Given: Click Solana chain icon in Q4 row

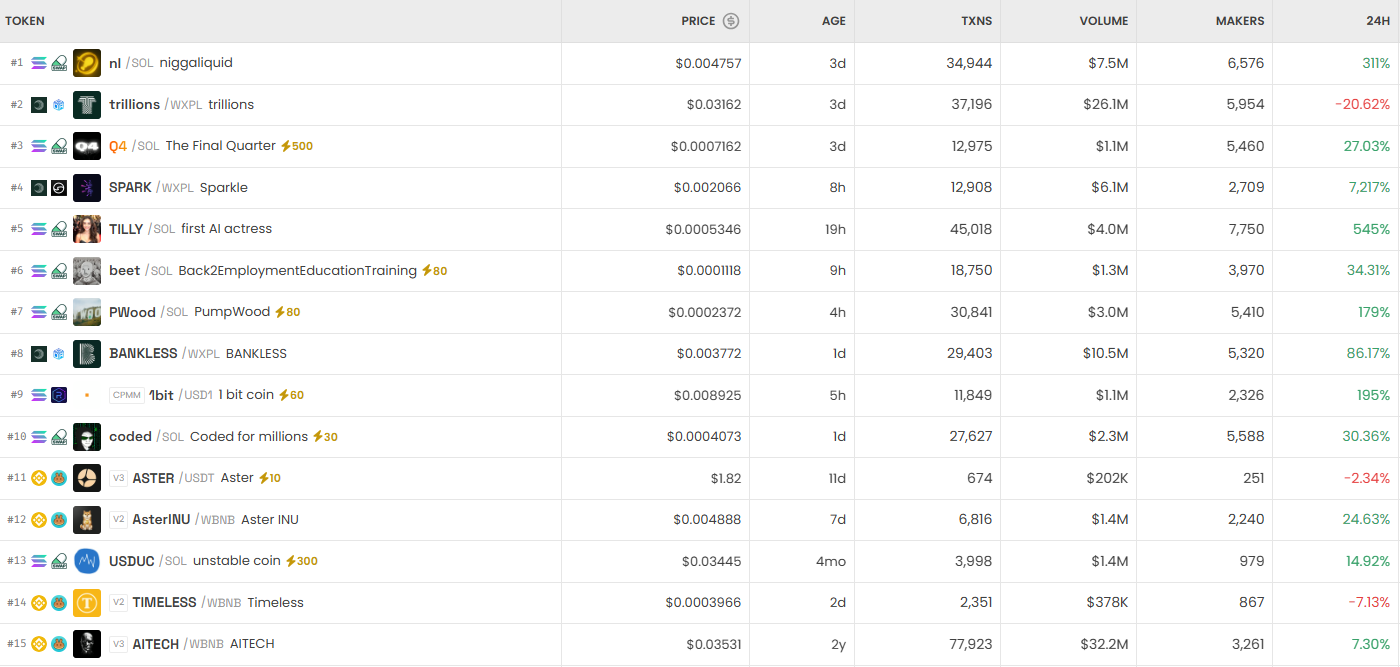Looking at the screenshot, I should click(x=39, y=146).
